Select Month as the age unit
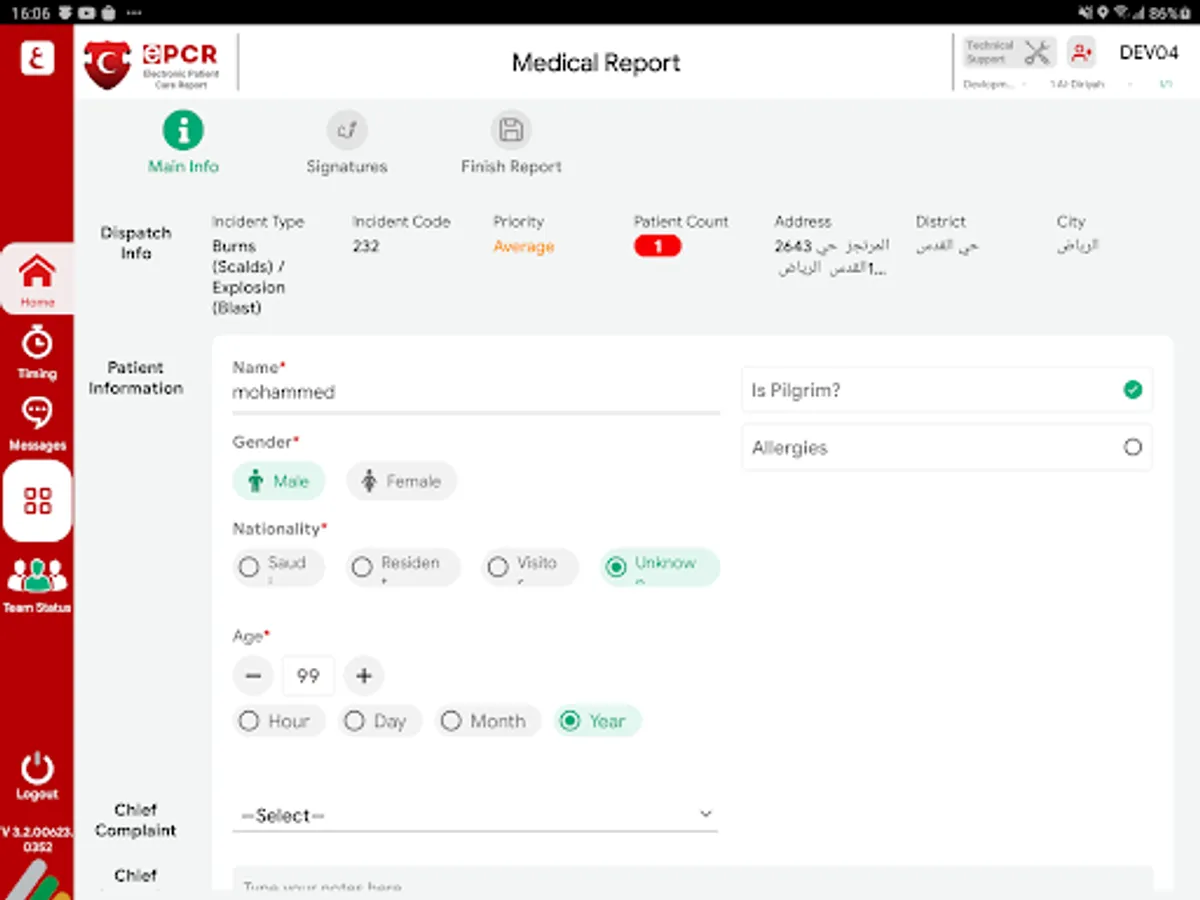 [x=487, y=721]
